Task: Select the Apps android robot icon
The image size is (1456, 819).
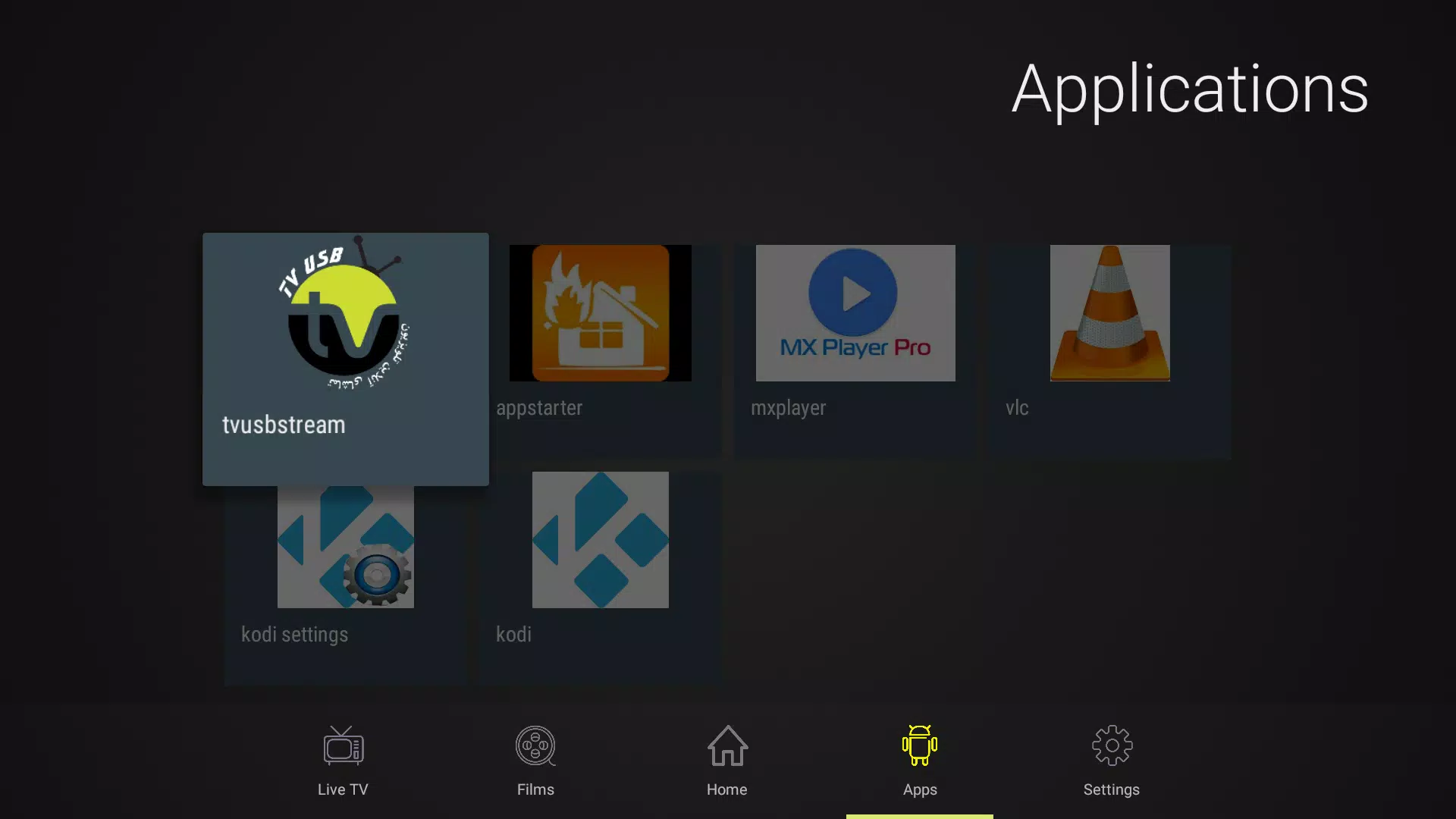Action: [x=920, y=746]
